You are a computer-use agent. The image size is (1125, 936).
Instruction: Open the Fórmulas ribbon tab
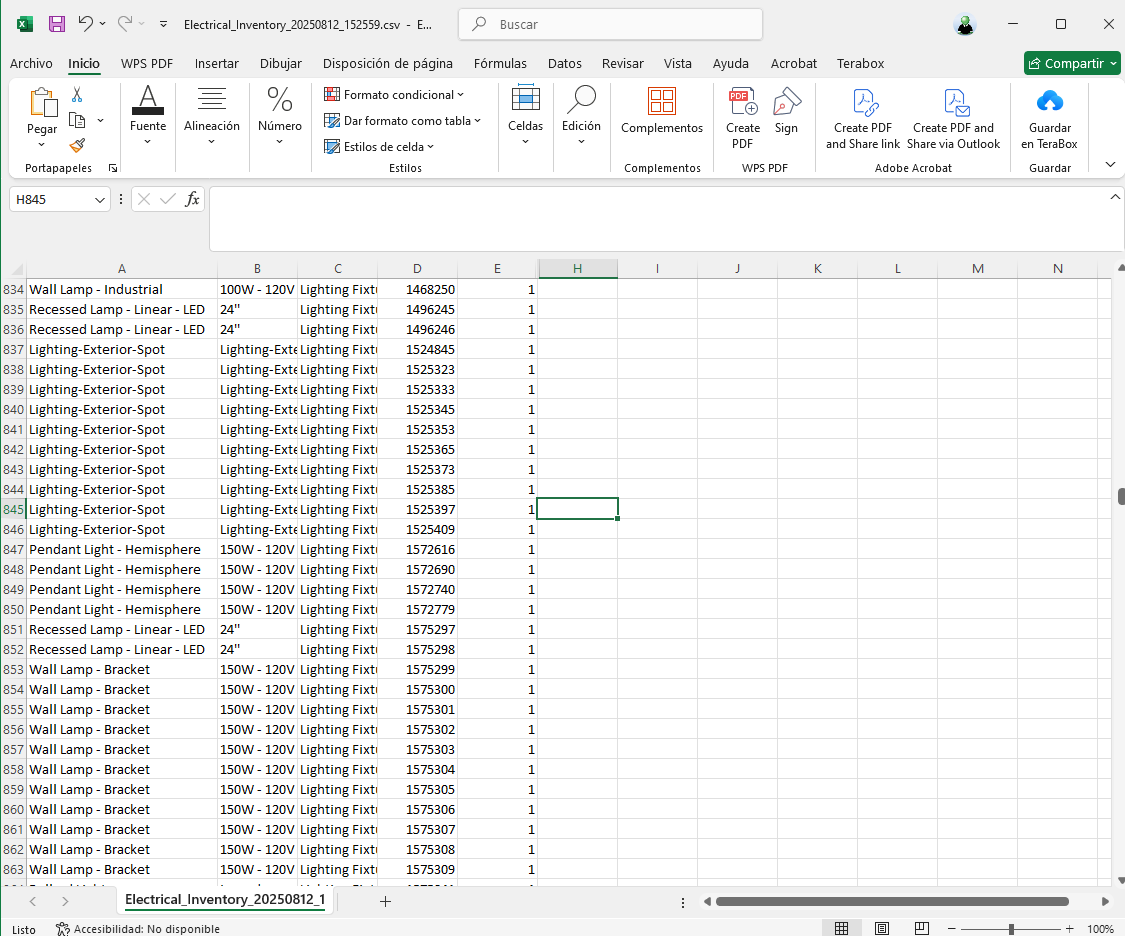pyautogui.click(x=500, y=63)
